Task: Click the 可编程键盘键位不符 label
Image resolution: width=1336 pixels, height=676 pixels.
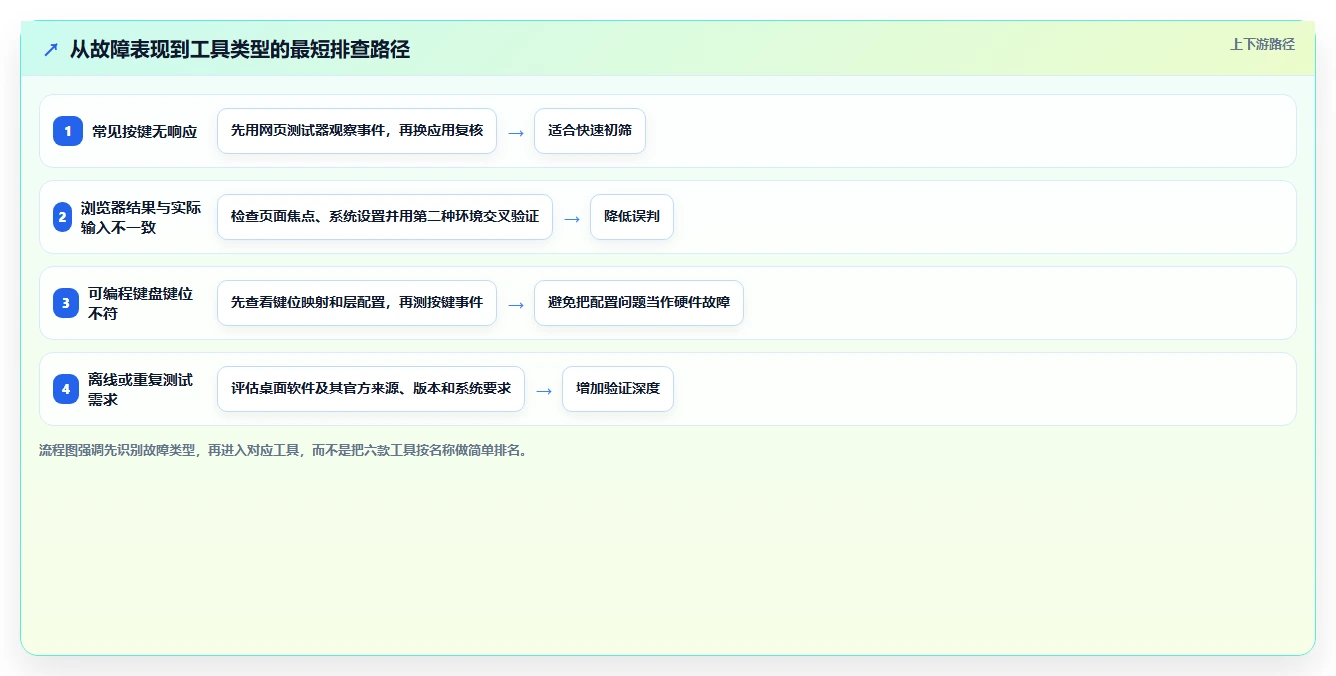Action: (141, 303)
